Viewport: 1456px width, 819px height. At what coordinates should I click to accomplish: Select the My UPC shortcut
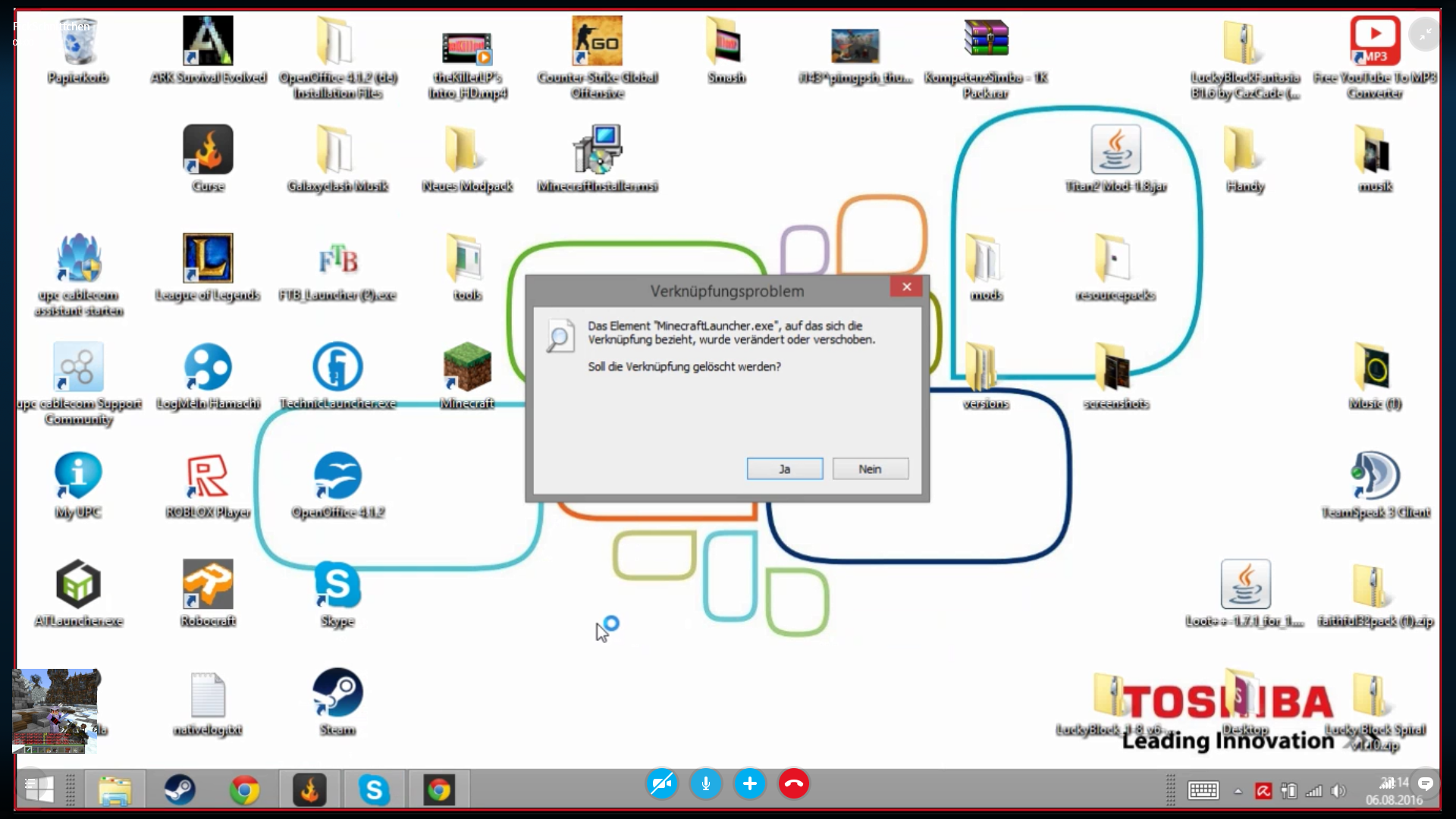tap(78, 485)
